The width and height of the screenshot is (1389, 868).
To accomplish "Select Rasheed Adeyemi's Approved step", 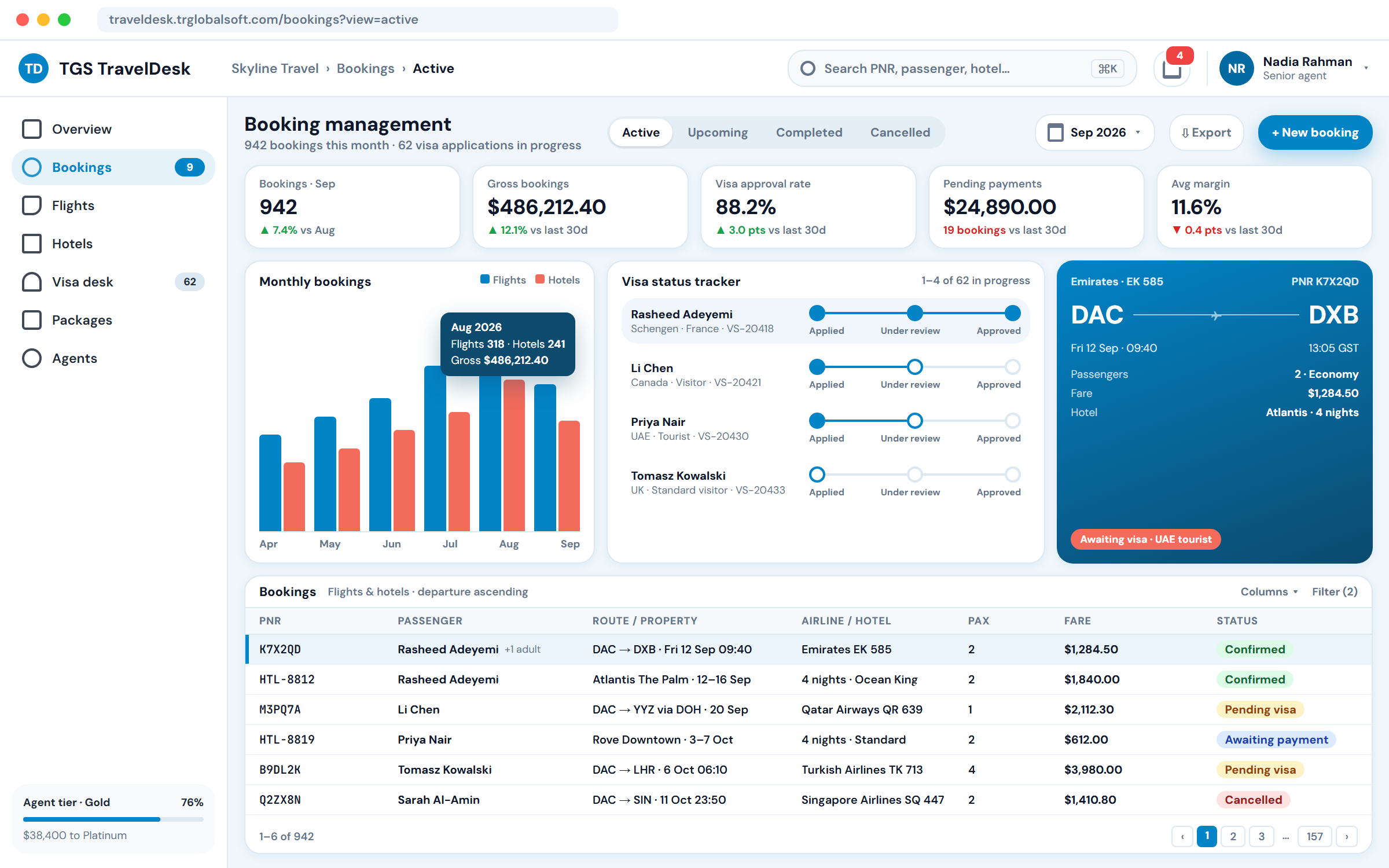I will pos(1012,313).
